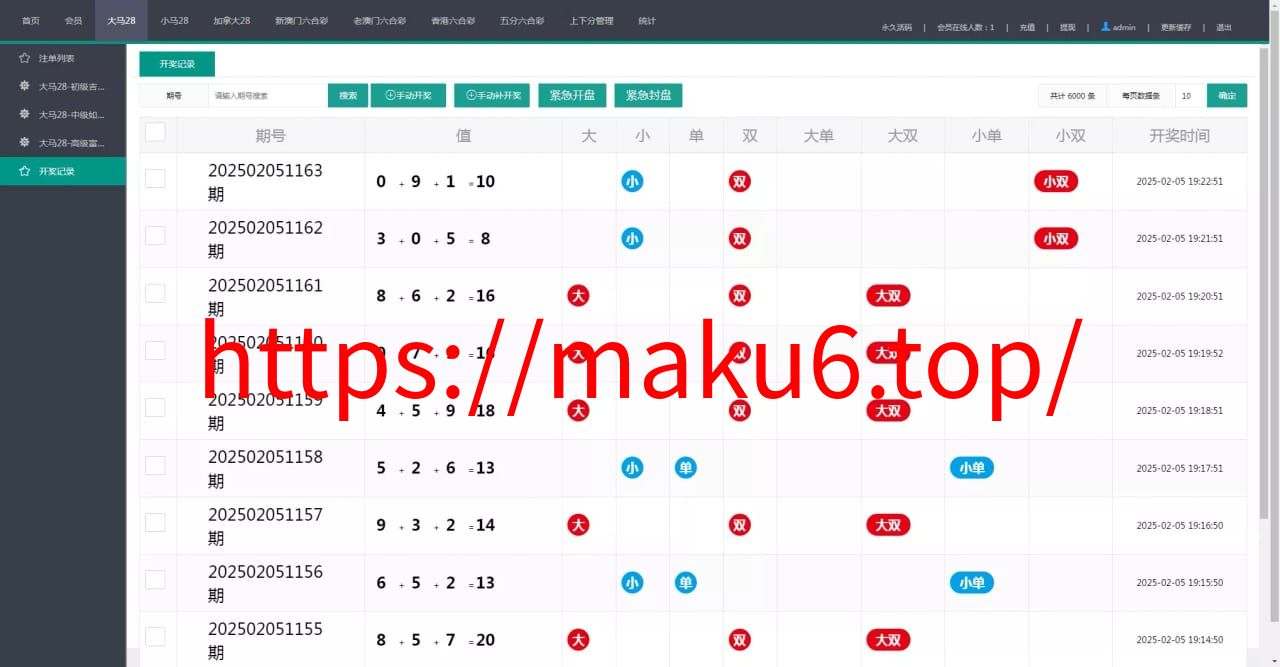The image size is (1280, 667).
Task: Click the 搜索 button
Action: 348,96
